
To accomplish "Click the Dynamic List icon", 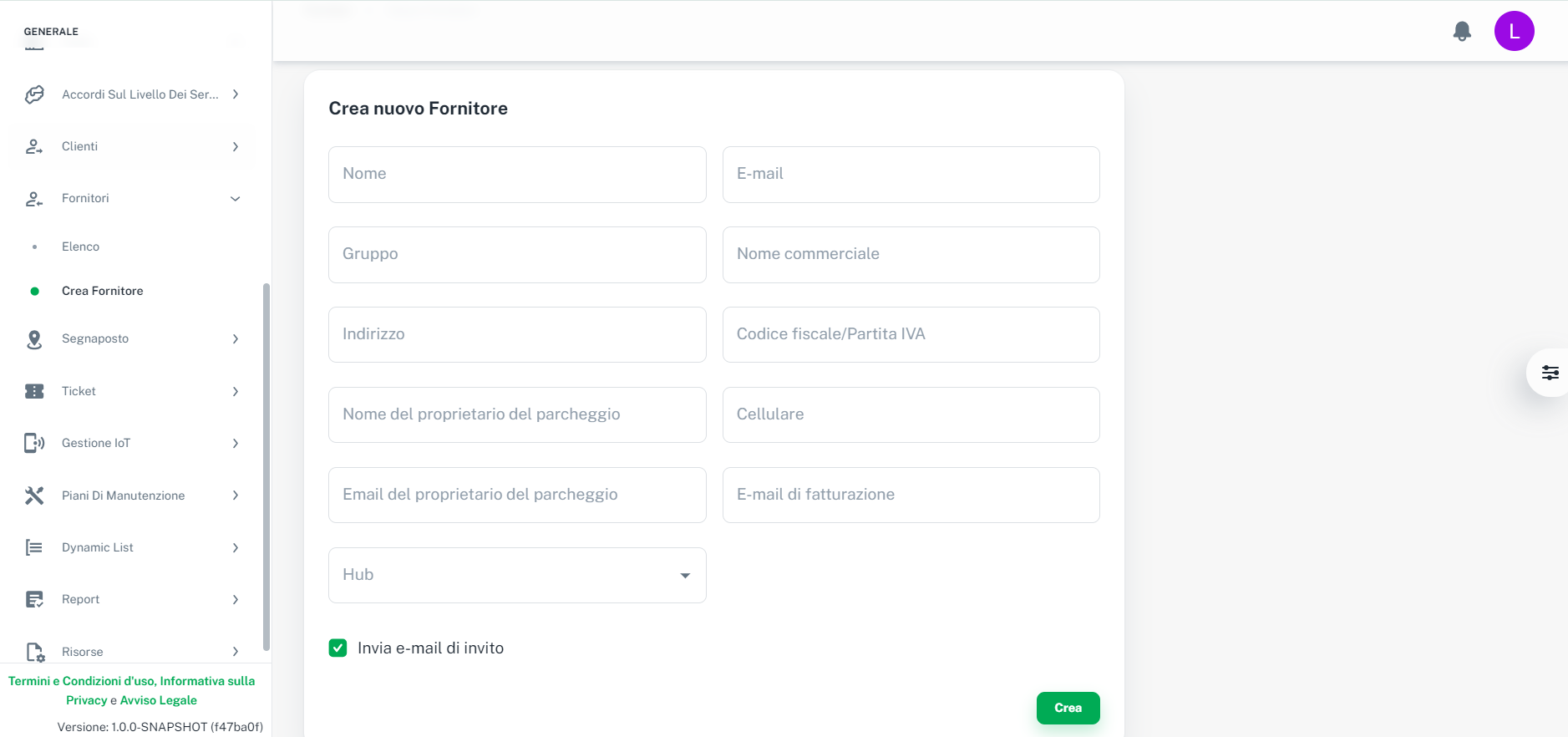I will click(x=34, y=547).
